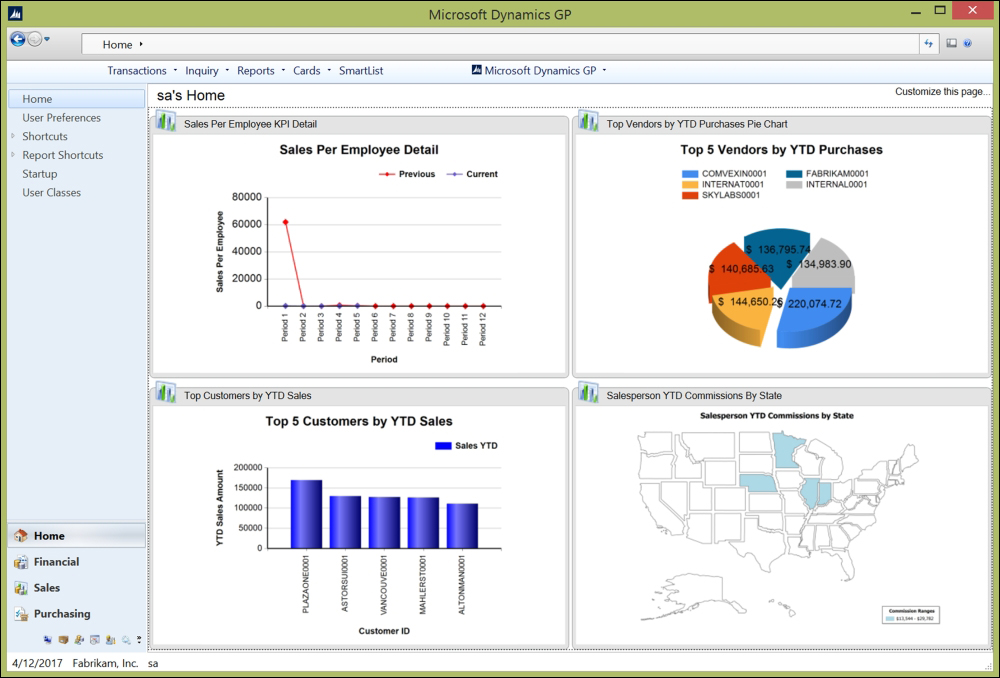Click the faded magnifier icon in bottom strip
This screenshot has width=1000, height=678.
pyautogui.click(x=126, y=640)
